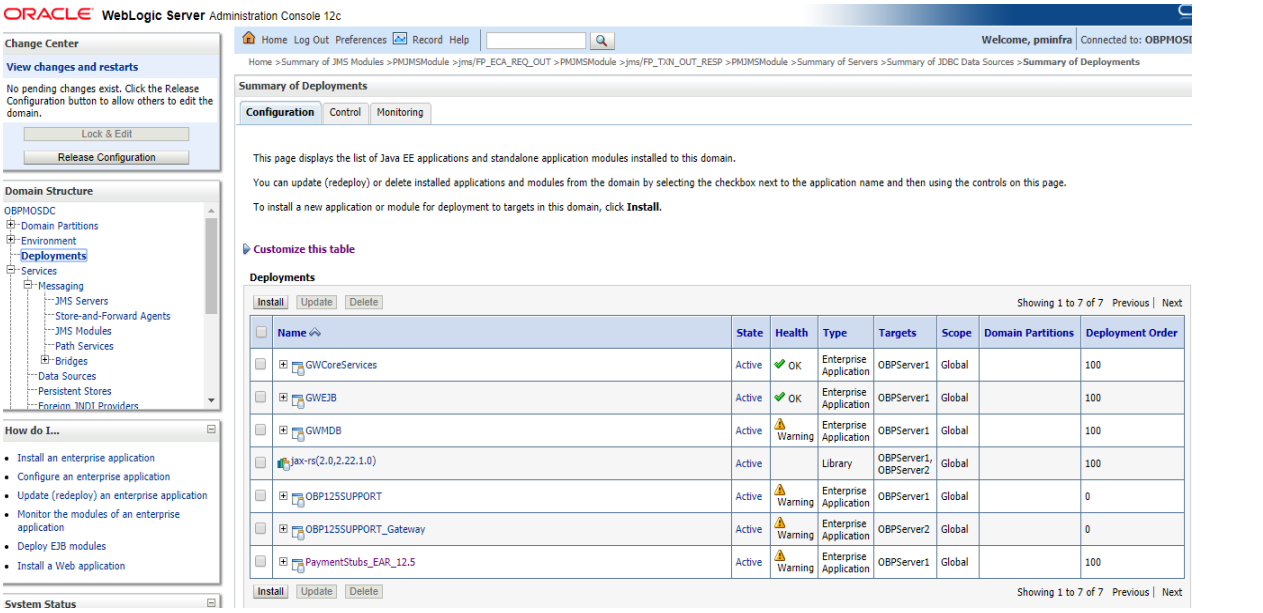Expand the OBP125SUPPORT_Gateway deployment row
1263x613 pixels.
point(283,529)
